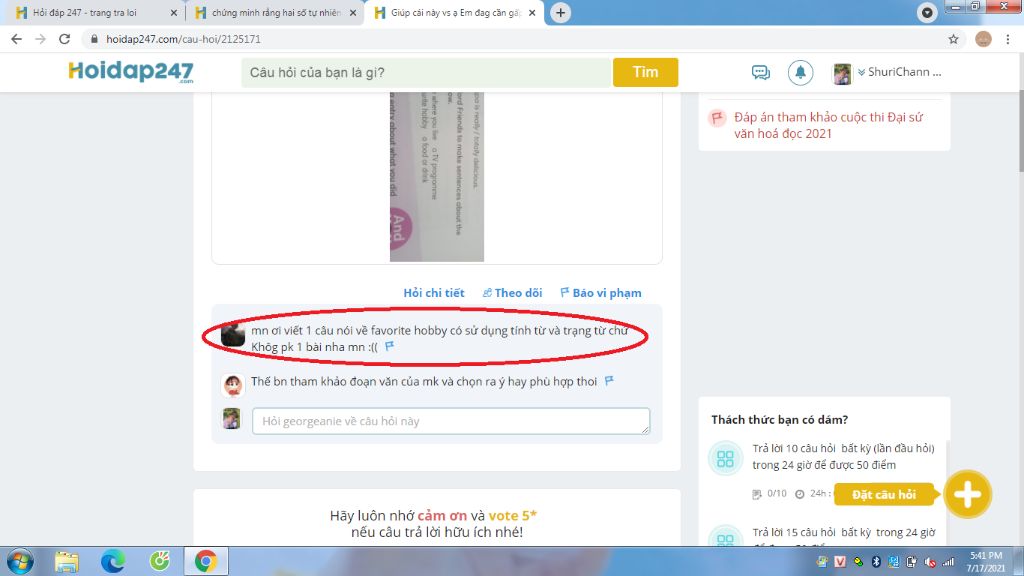Open the chat messages icon in header
The width and height of the screenshot is (1024, 576).
click(761, 72)
